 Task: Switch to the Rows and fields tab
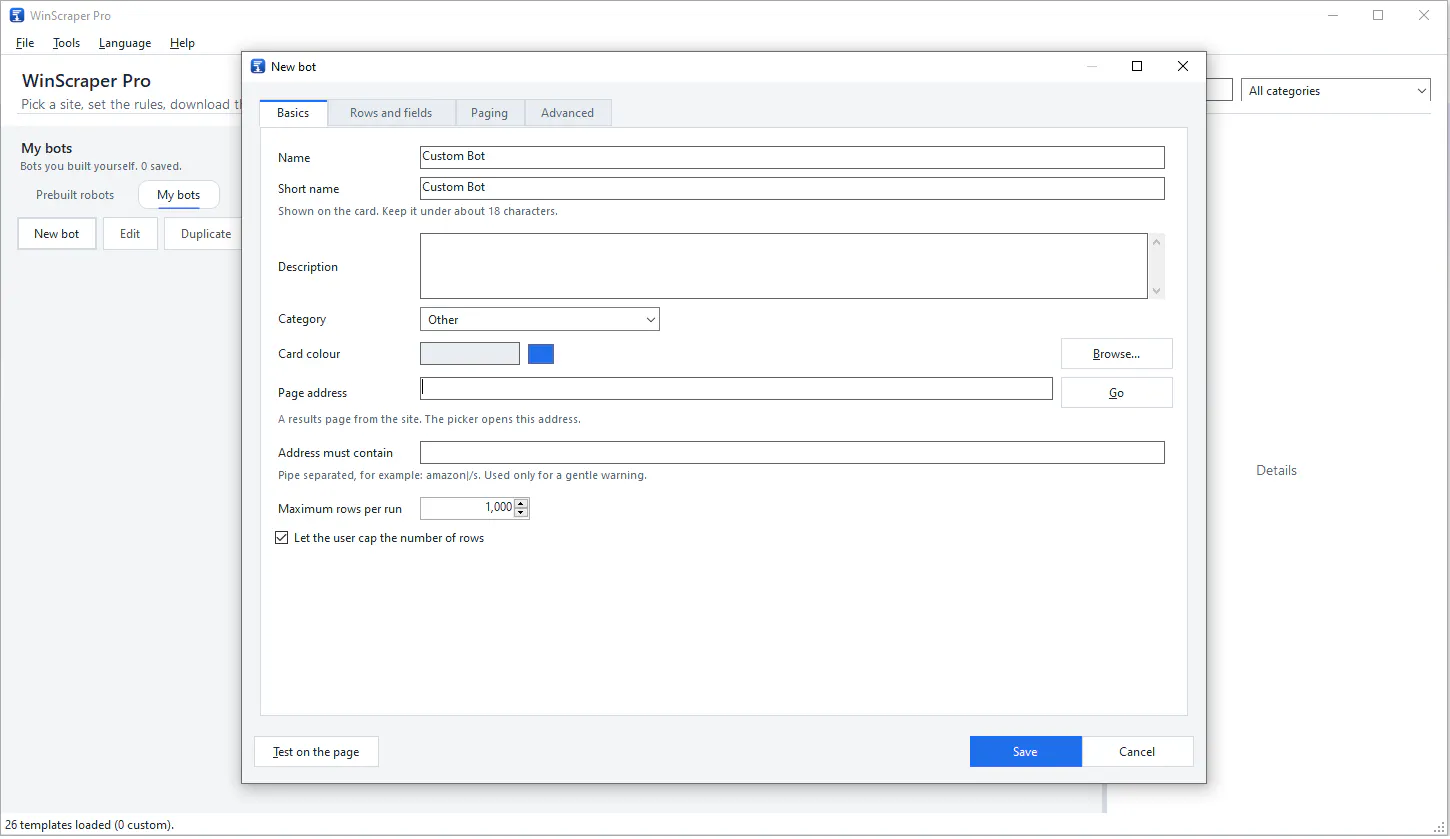pyautogui.click(x=391, y=113)
